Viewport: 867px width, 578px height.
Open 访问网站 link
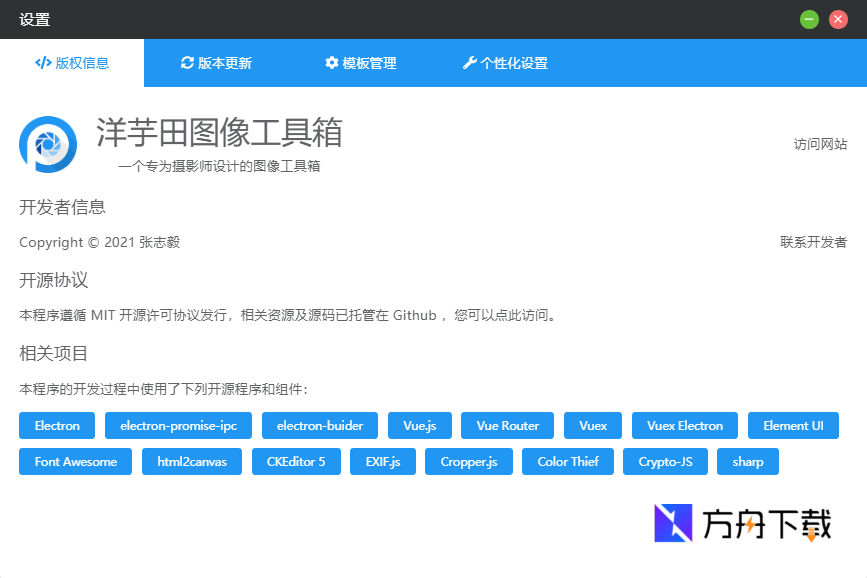point(822,143)
